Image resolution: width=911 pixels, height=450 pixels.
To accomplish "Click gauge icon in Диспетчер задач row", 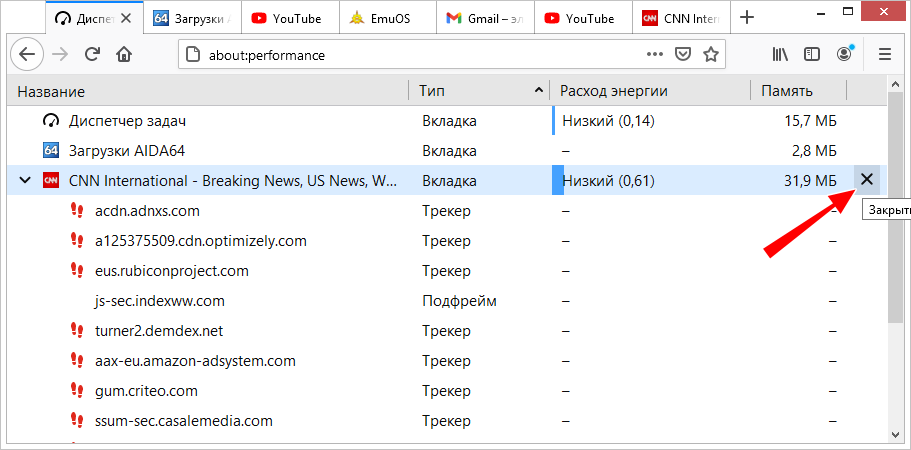I will tap(51, 121).
